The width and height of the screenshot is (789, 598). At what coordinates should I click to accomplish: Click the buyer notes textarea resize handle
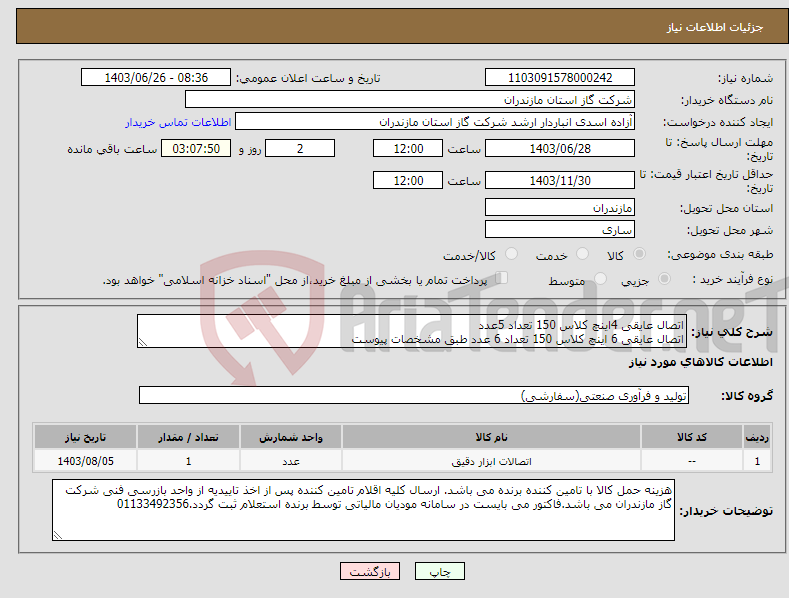(x=58, y=535)
